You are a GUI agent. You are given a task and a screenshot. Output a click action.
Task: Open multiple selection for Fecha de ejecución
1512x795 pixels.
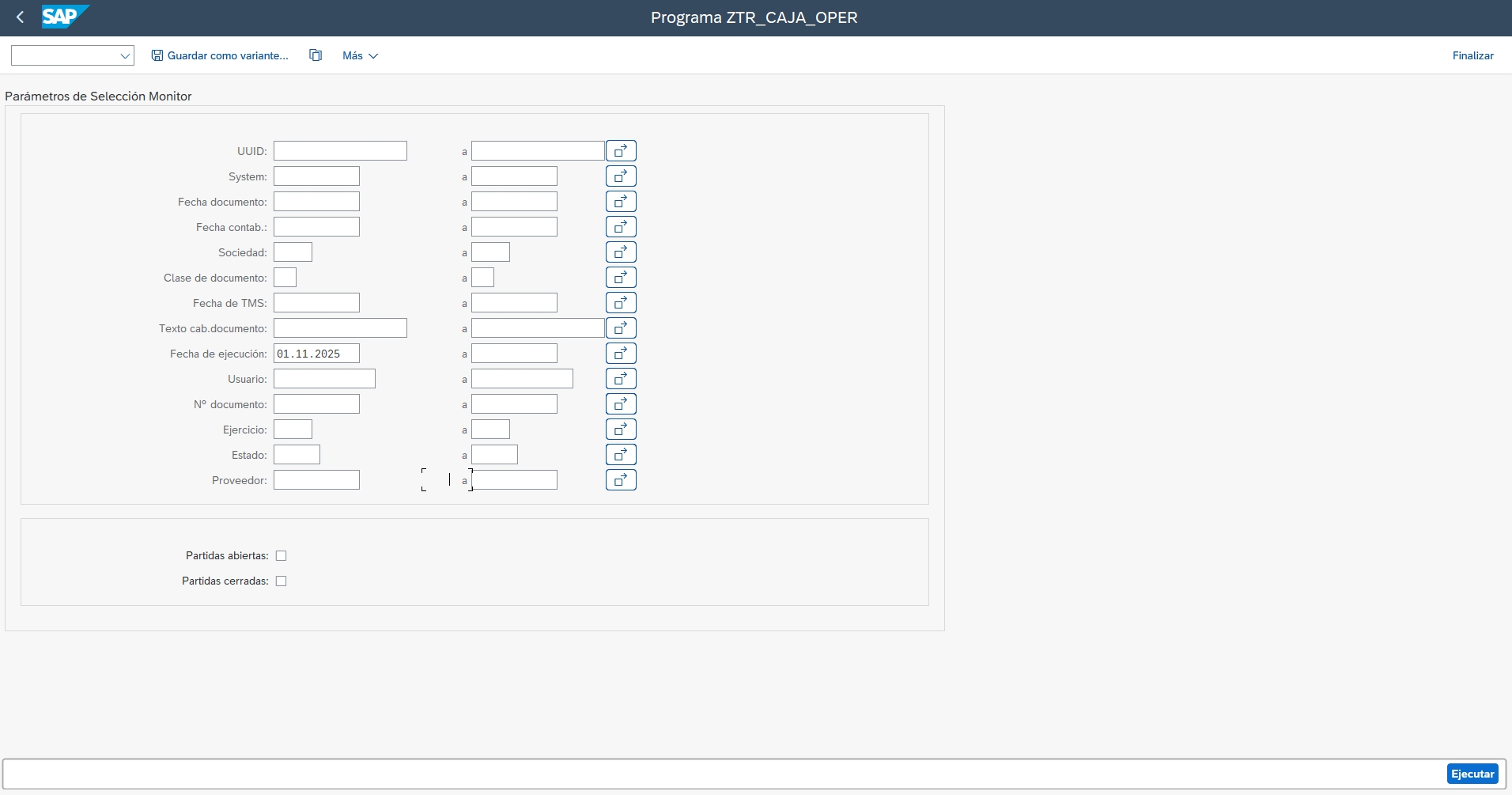pos(621,354)
